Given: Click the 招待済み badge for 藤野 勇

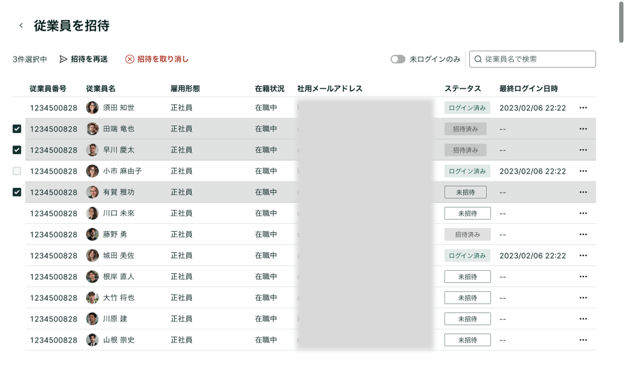Looking at the screenshot, I should click(x=467, y=234).
